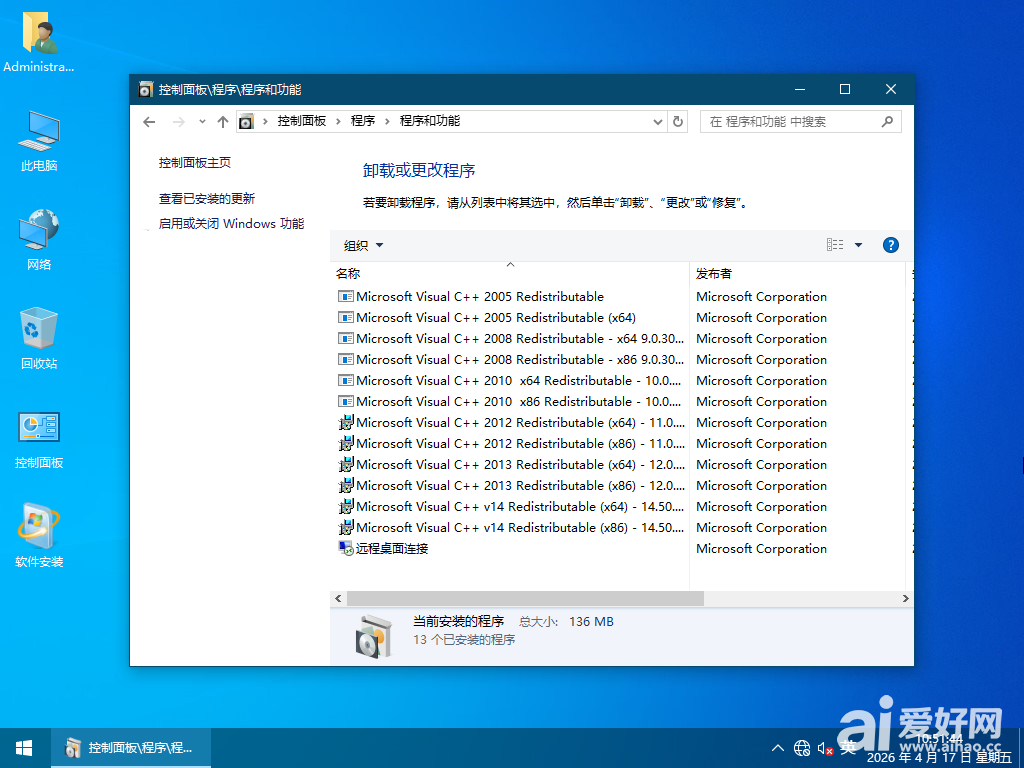
Task: Click the horizontal scrollbar right arrow
Action: pyautogui.click(x=905, y=598)
